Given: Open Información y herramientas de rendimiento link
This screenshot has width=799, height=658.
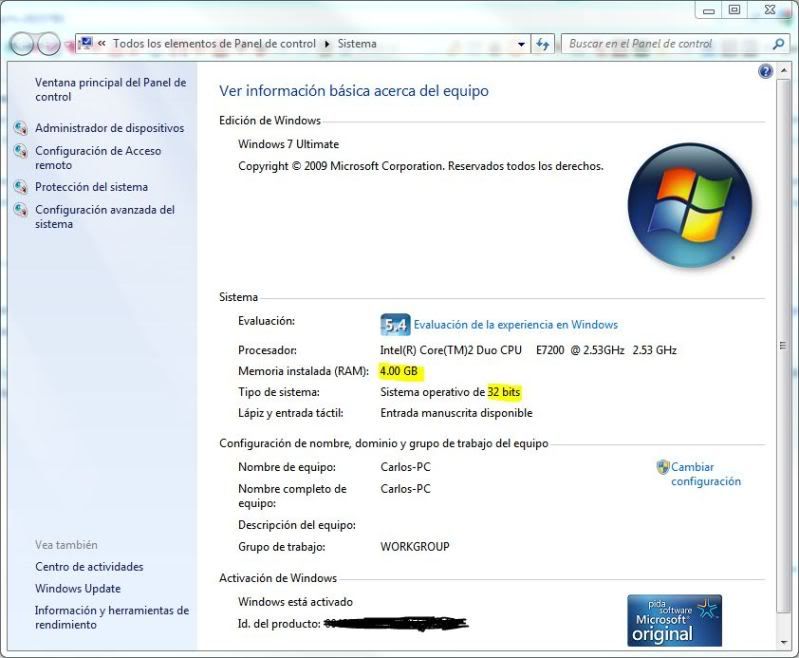Looking at the screenshot, I should tap(112, 617).
